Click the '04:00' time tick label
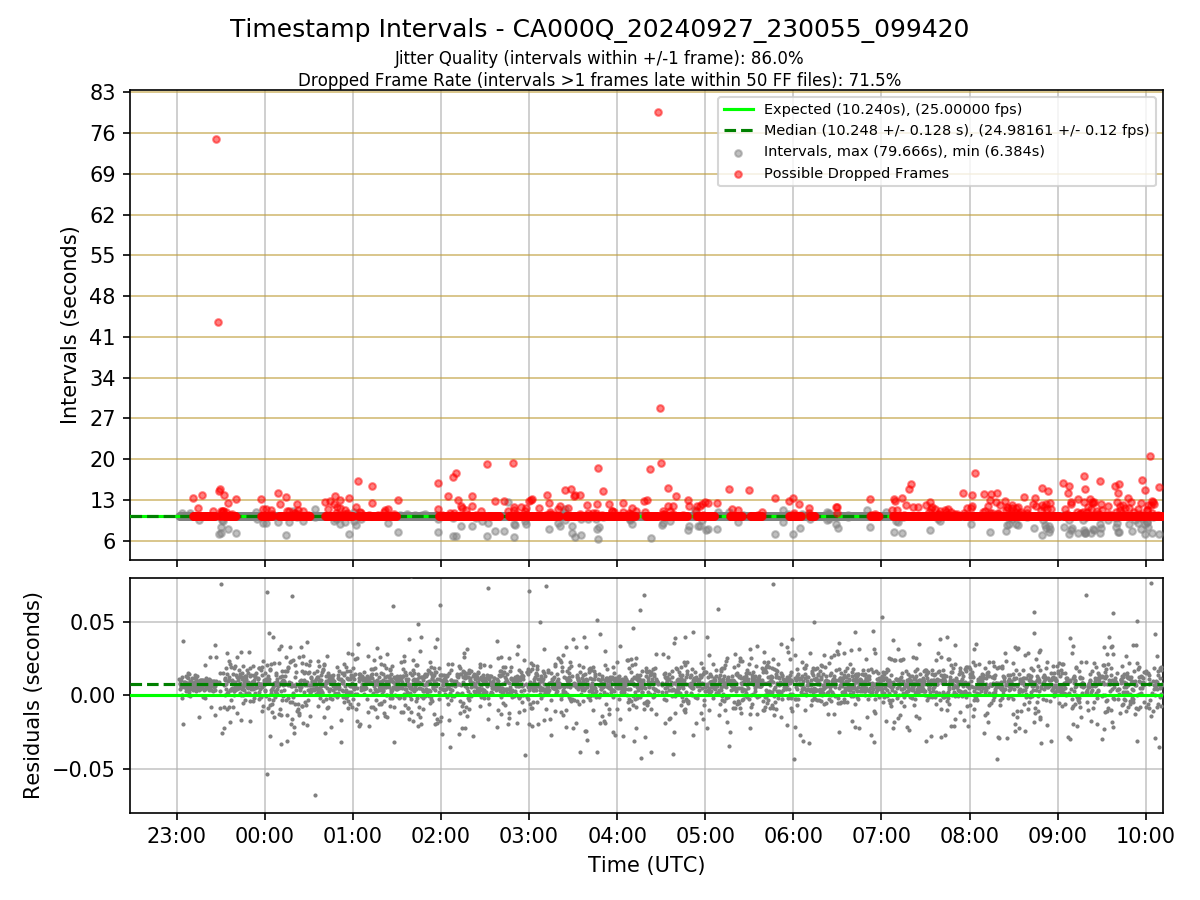Image resolution: width=1200 pixels, height=900 pixels. pos(617,834)
